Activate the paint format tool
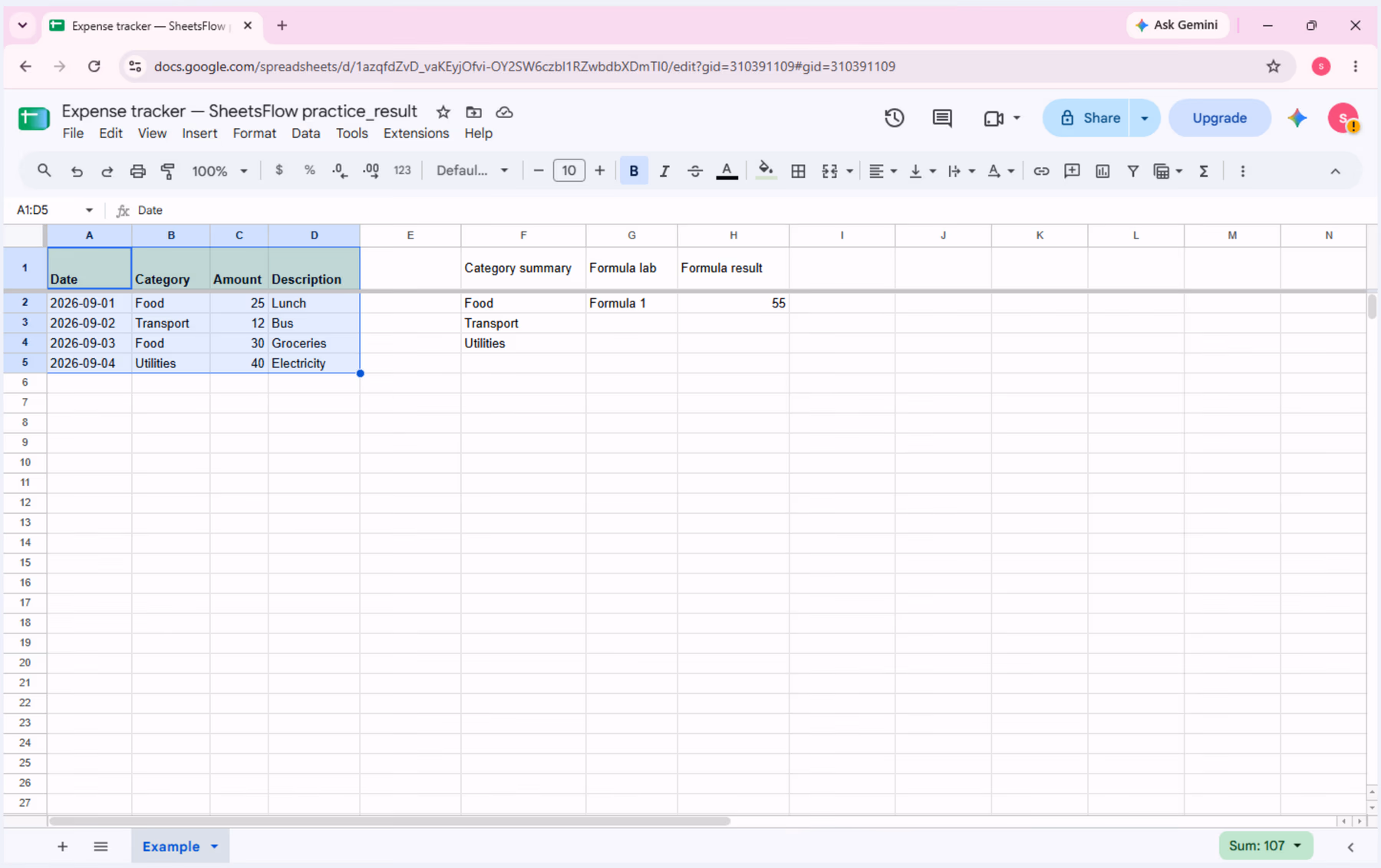The width and height of the screenshot is (1381, 868). click(168, 171)
